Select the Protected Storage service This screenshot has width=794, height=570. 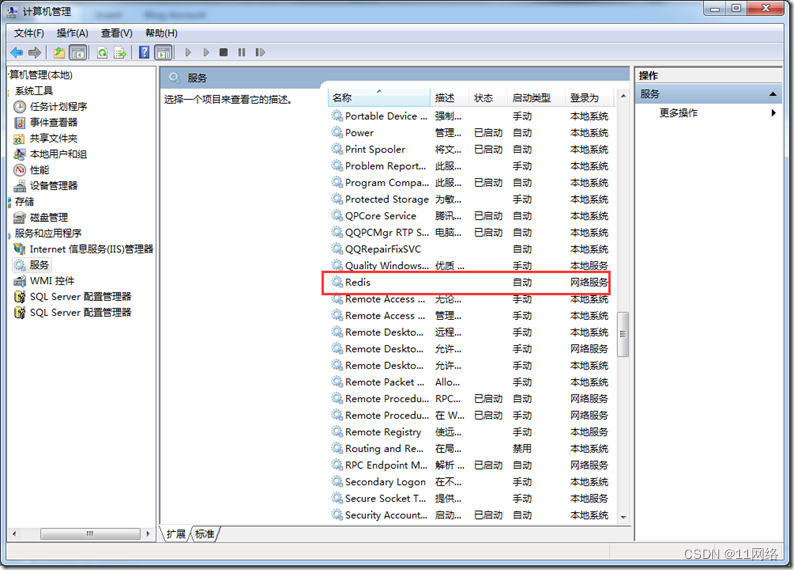(471, 199)
